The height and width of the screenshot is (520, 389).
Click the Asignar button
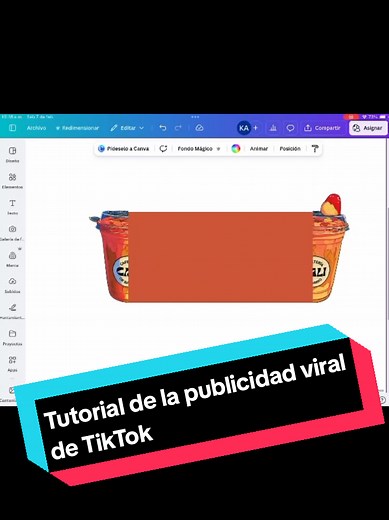tap(368, 128)
